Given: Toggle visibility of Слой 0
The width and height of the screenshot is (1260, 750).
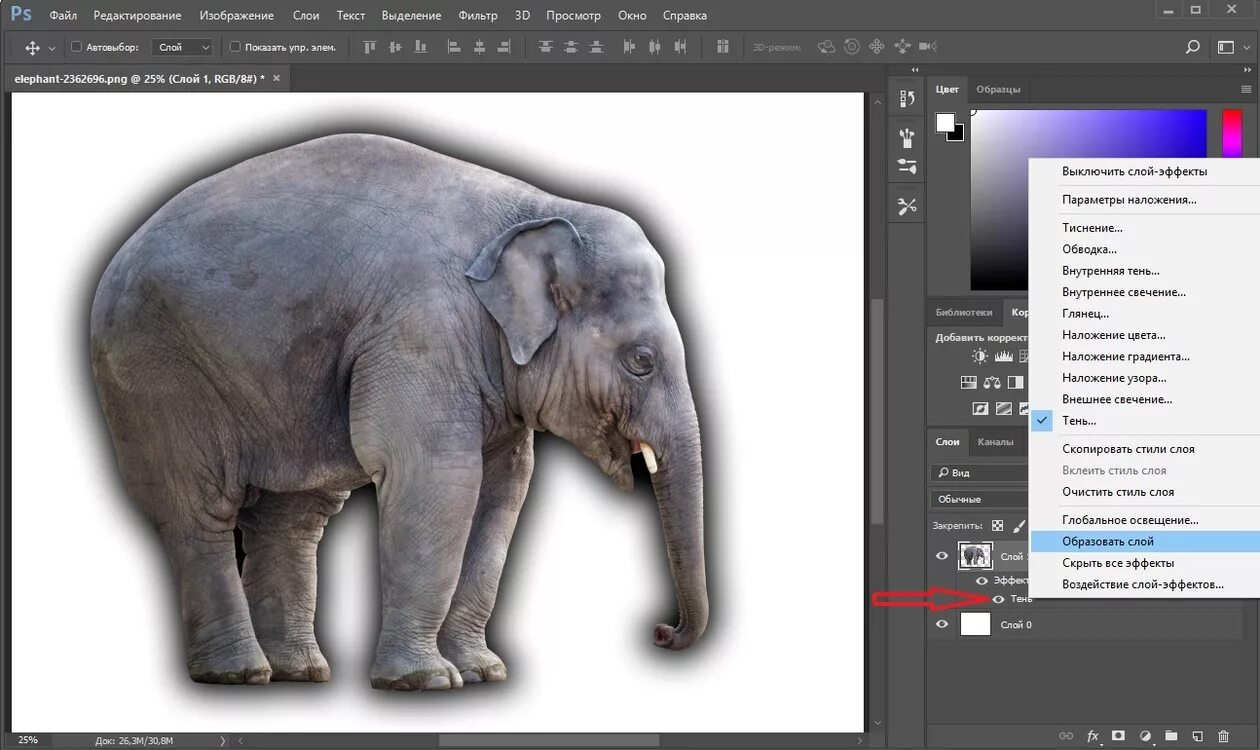Looking at the screenshot, I should [x=942, y=625].
